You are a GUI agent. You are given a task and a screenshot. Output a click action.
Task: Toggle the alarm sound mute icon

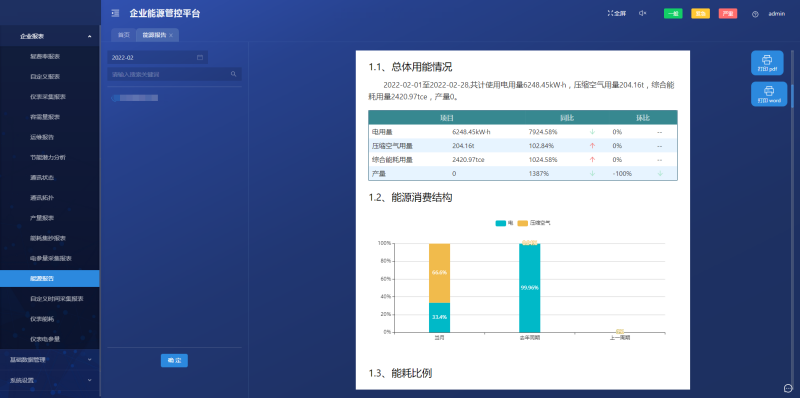642,14
